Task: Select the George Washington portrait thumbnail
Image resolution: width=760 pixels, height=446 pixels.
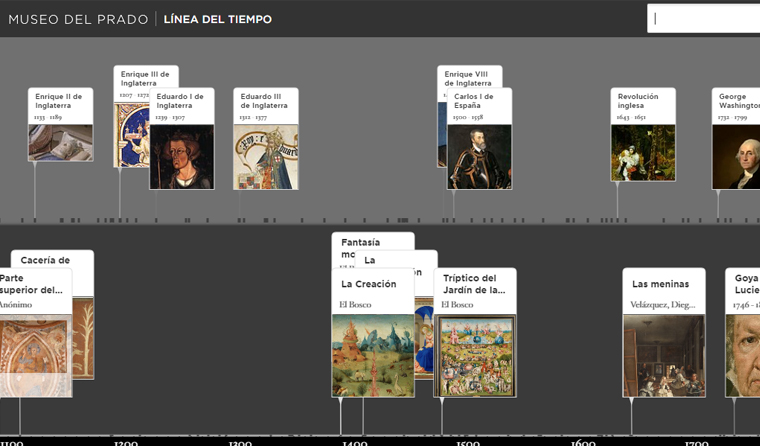Action: (x=736, y=157)
